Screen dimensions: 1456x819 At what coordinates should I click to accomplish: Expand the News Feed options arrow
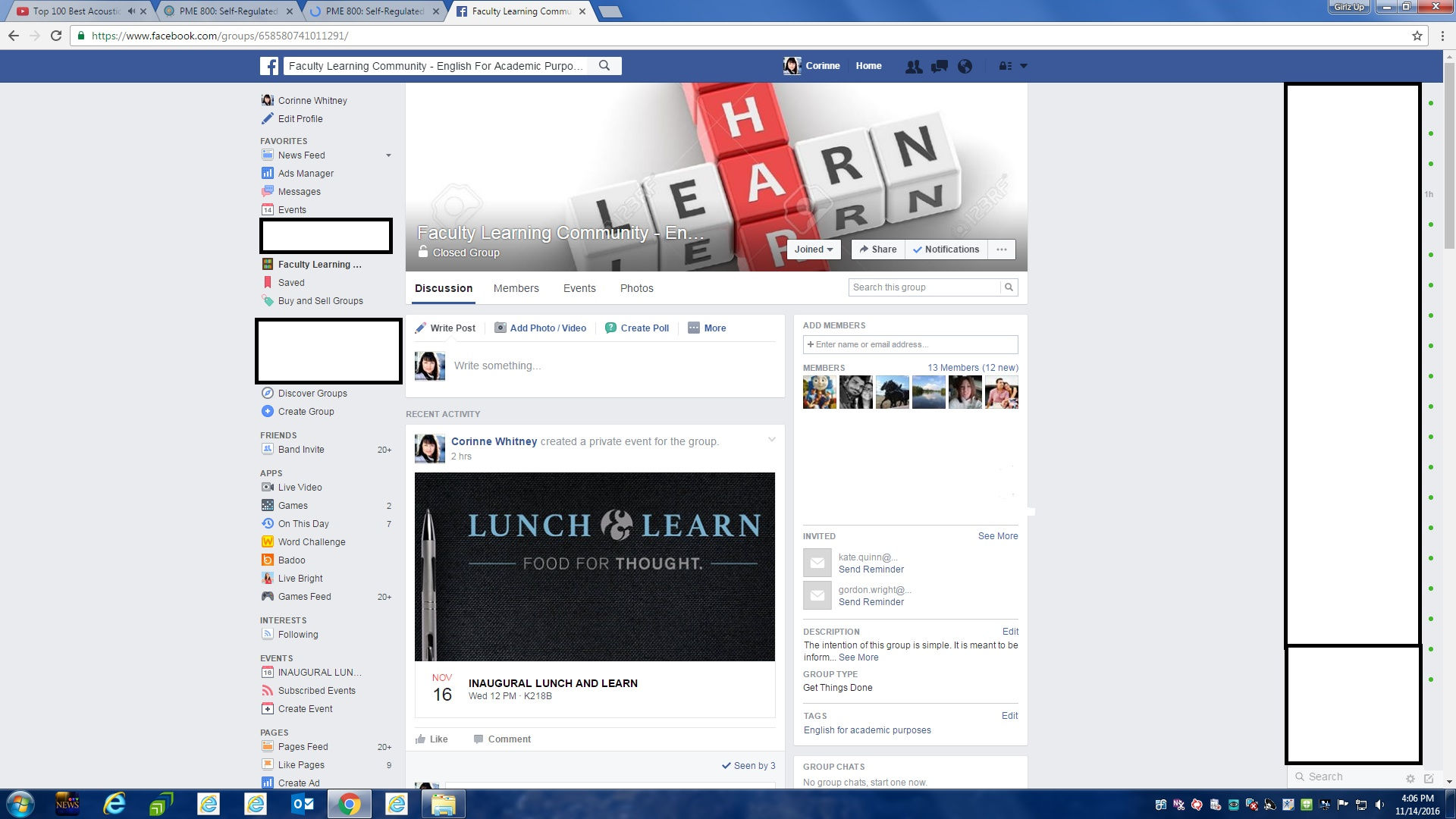click(x=388, y=155)
